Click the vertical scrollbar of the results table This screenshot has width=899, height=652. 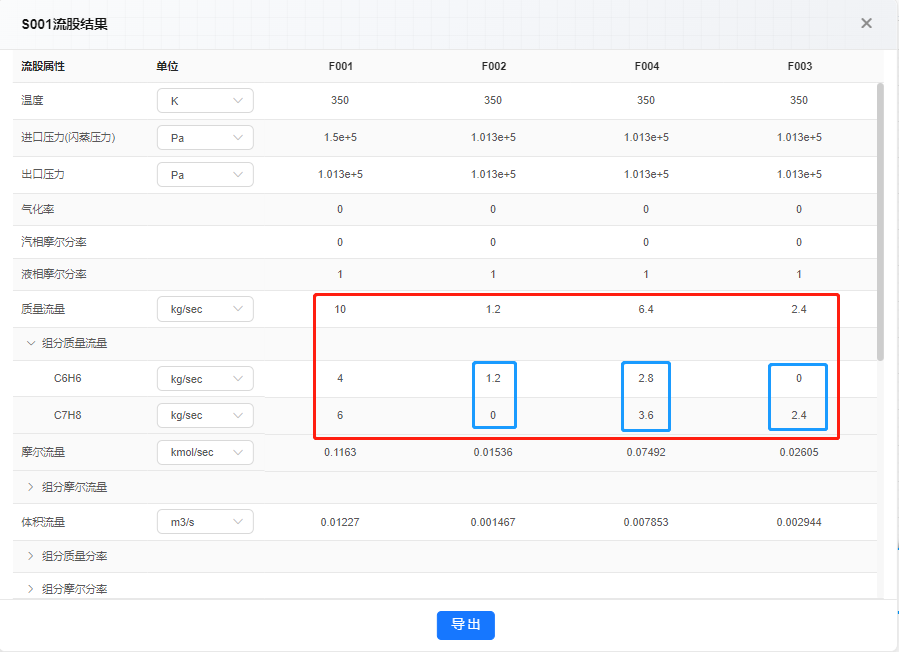880,222
